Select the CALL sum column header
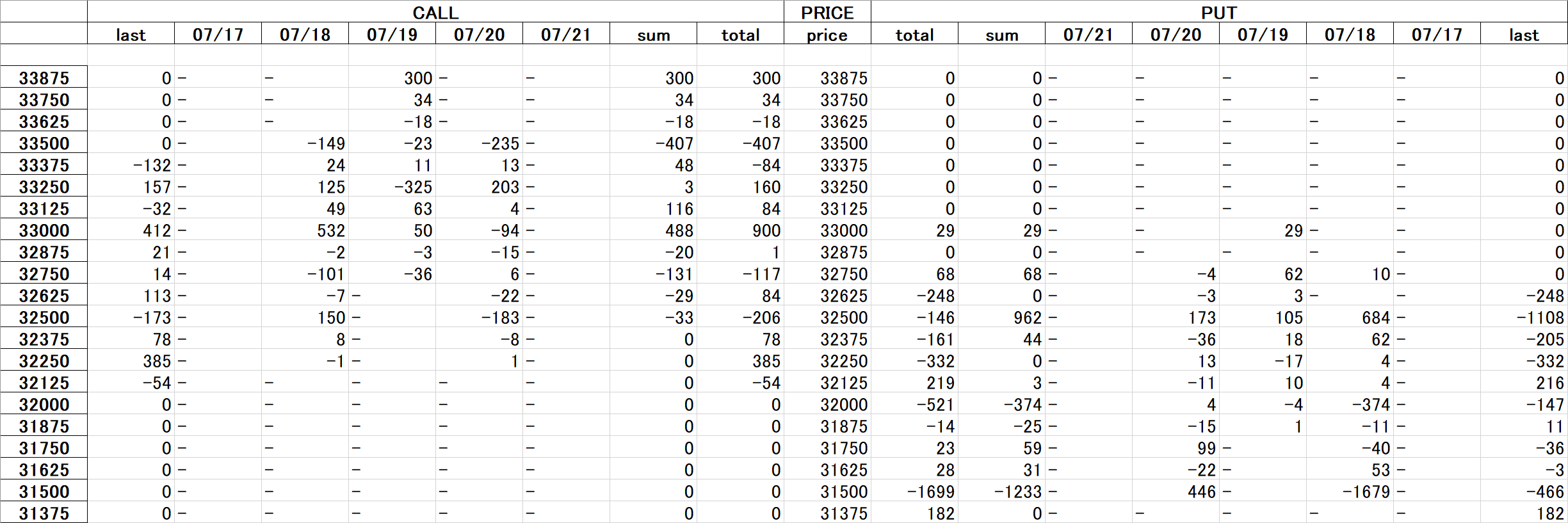1568x523 pixels. pos(653,34)
